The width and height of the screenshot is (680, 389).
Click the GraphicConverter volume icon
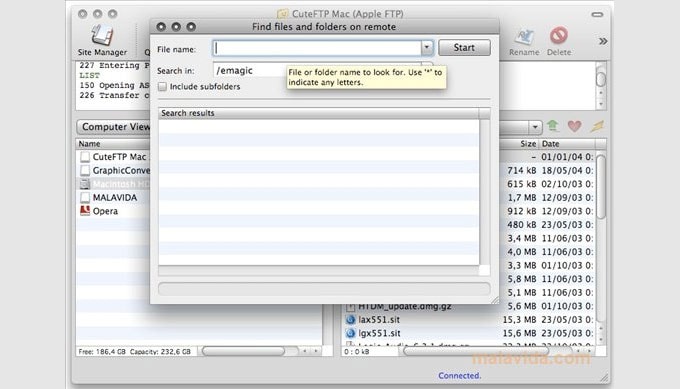pos(85,170)
